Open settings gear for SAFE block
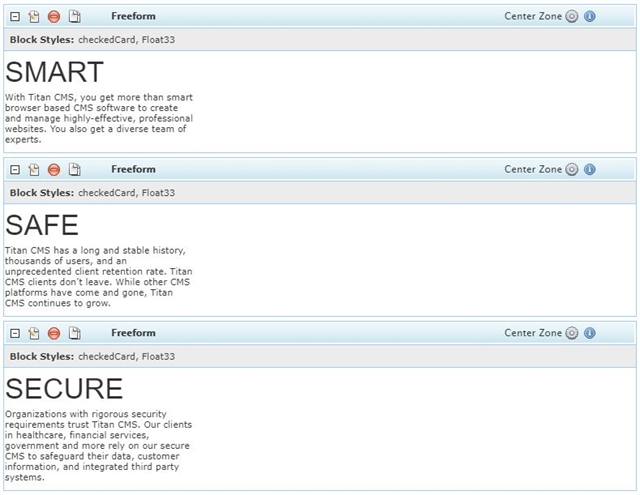The width and height of the screenshot is (640, 495). click(x=571, y=169)
